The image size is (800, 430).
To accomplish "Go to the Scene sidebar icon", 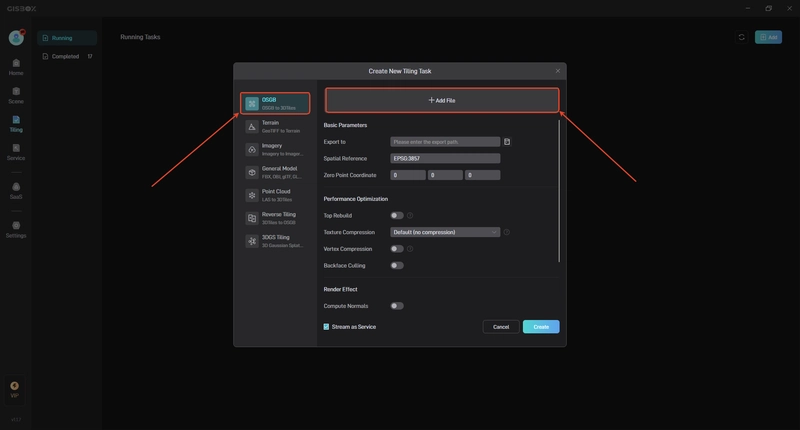I will tap(16, 95).
